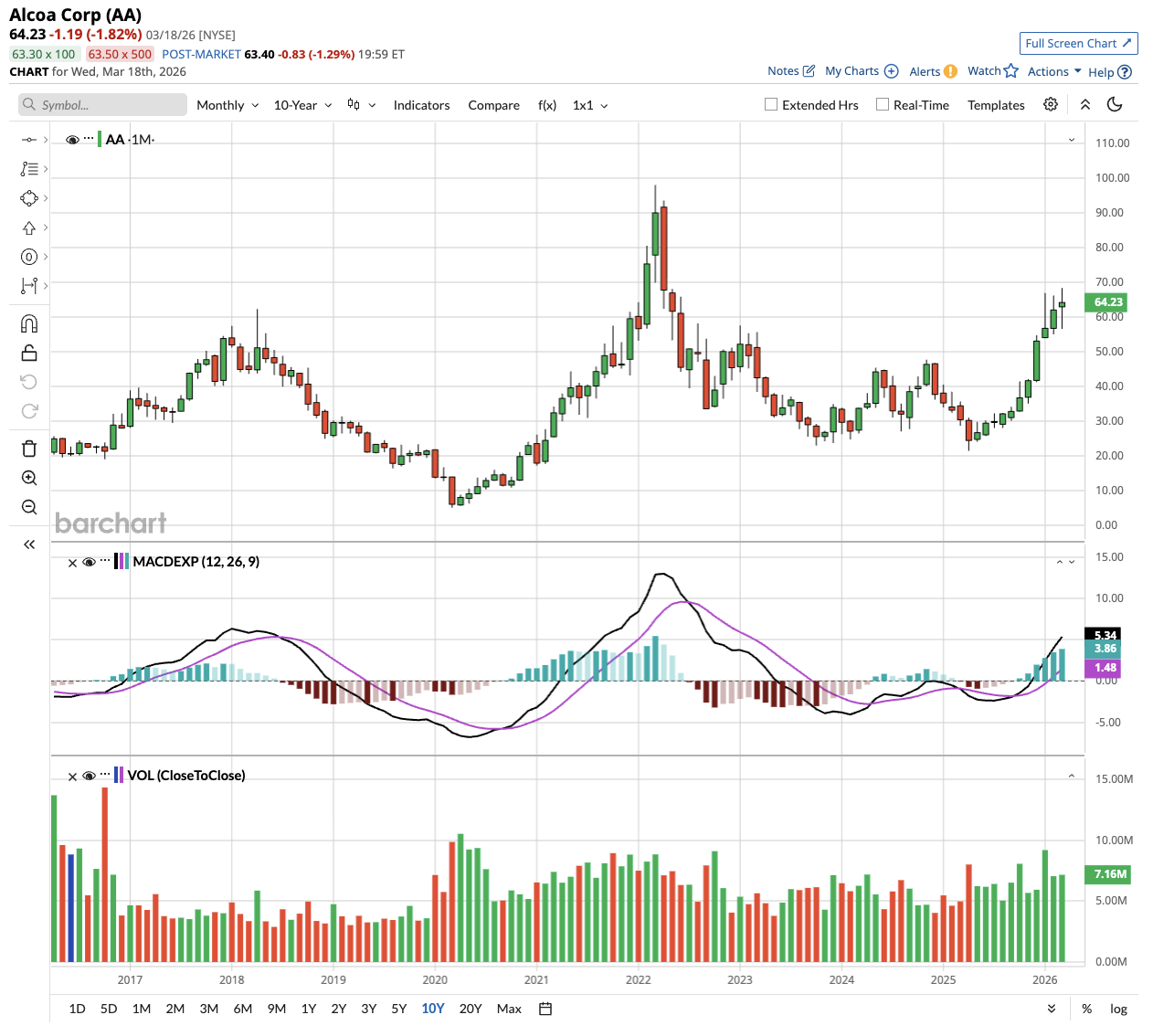Screen dimensions: 1153x1036
Task: Select the 20Y time range
Action: [471, 1009]
